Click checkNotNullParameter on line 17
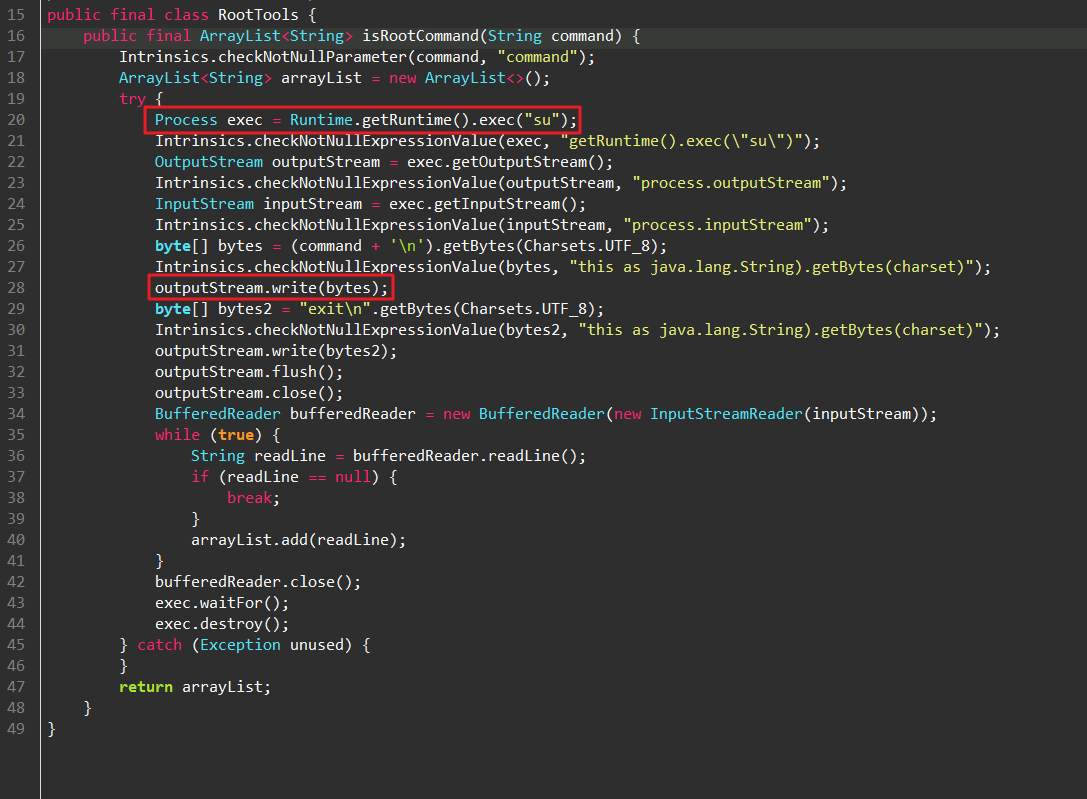Image resolution: width=1087 pixels, height=799 pixels. click(x=312, y=57)
